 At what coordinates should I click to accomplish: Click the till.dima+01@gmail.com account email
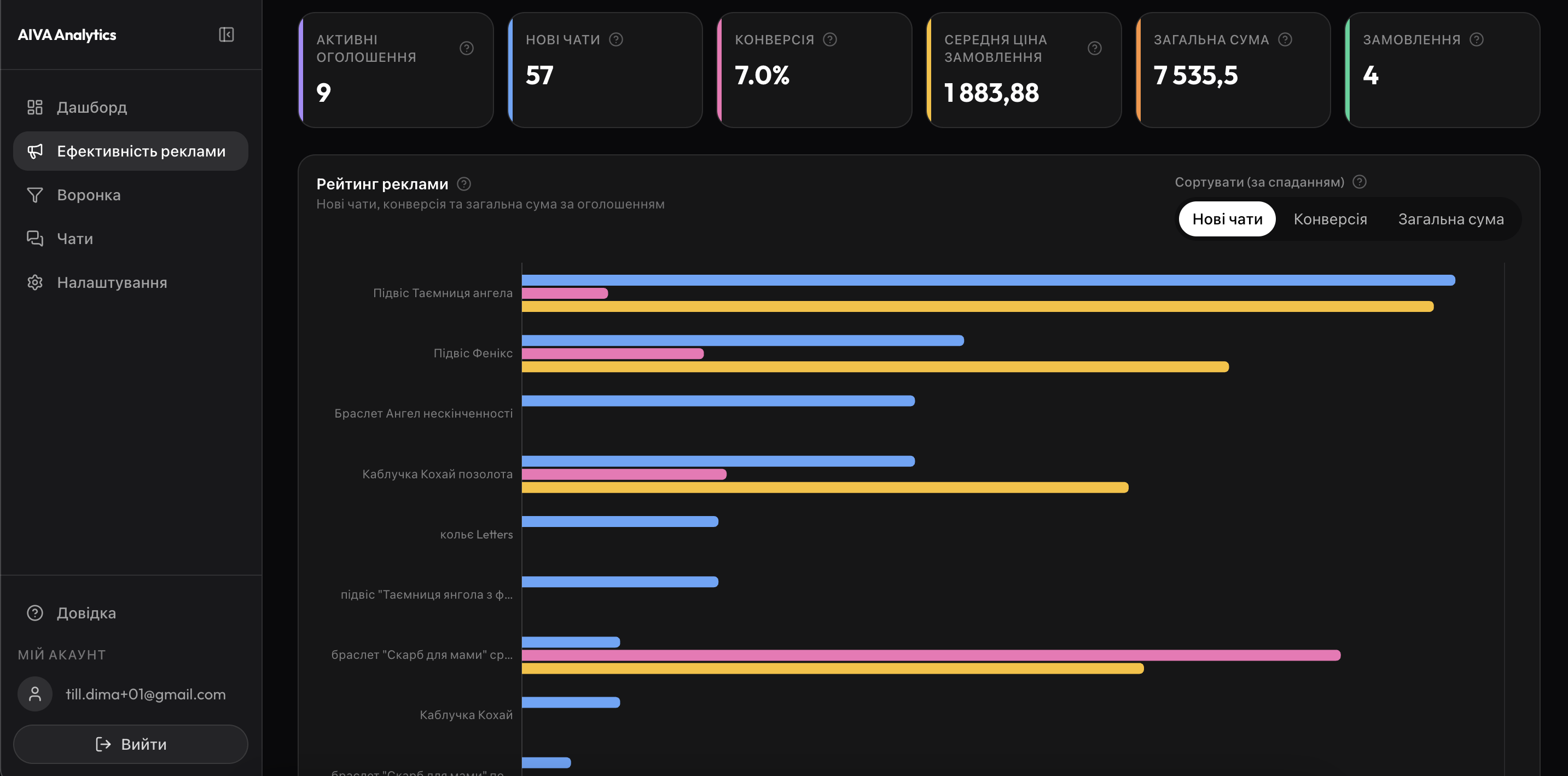(146, 694)
